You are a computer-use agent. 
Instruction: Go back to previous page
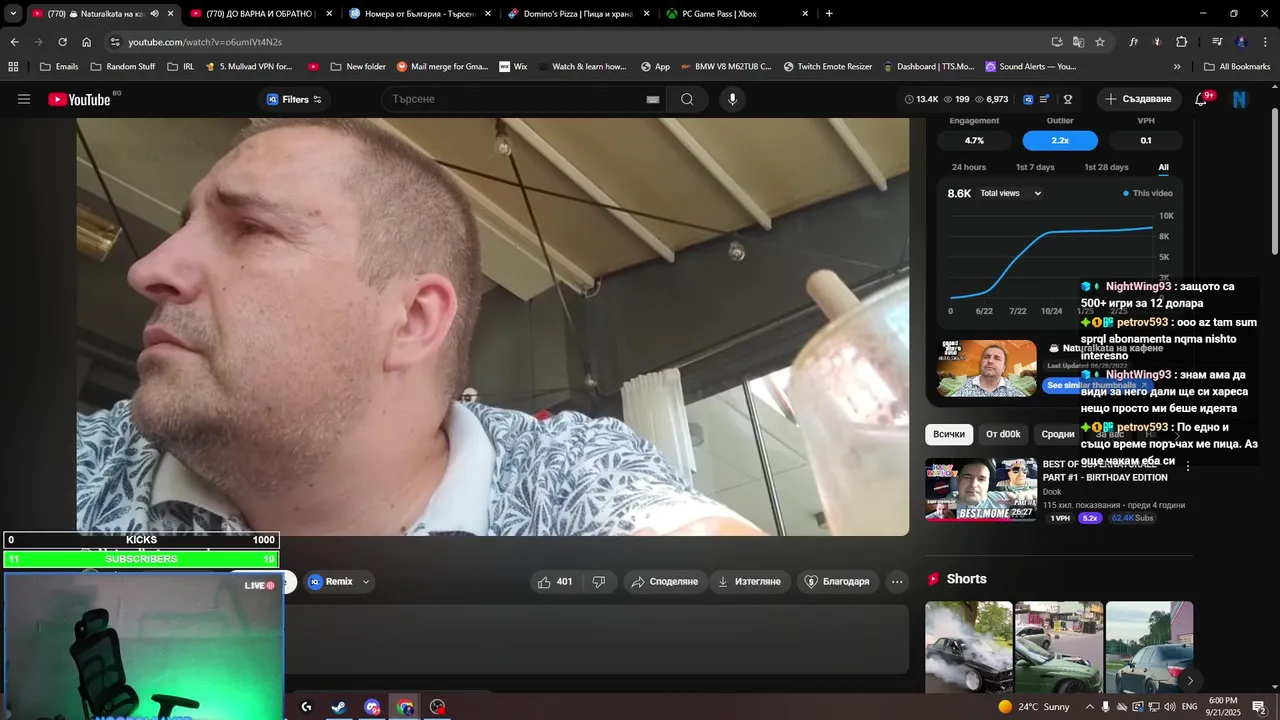[14, 42]
